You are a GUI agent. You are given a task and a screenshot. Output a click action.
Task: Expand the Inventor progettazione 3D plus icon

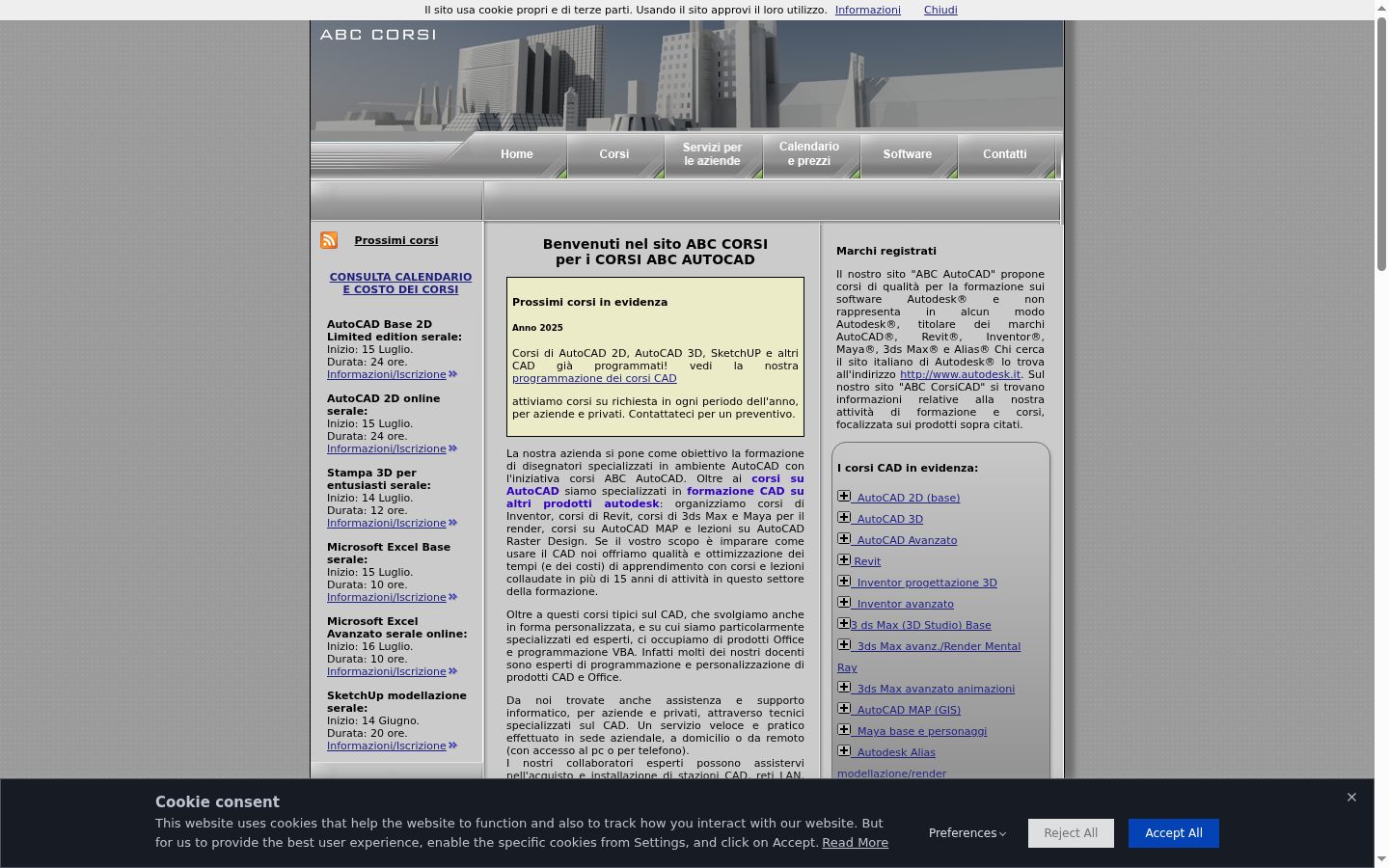point(844,582)
